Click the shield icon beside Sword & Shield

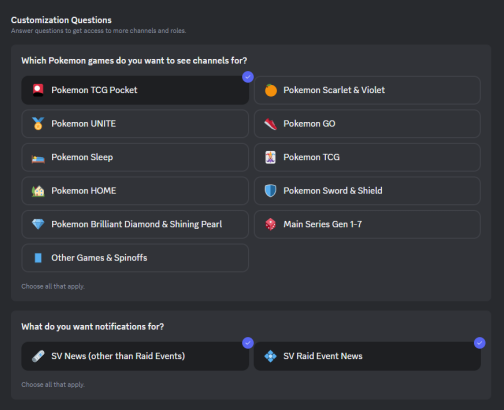coord(270,191)
